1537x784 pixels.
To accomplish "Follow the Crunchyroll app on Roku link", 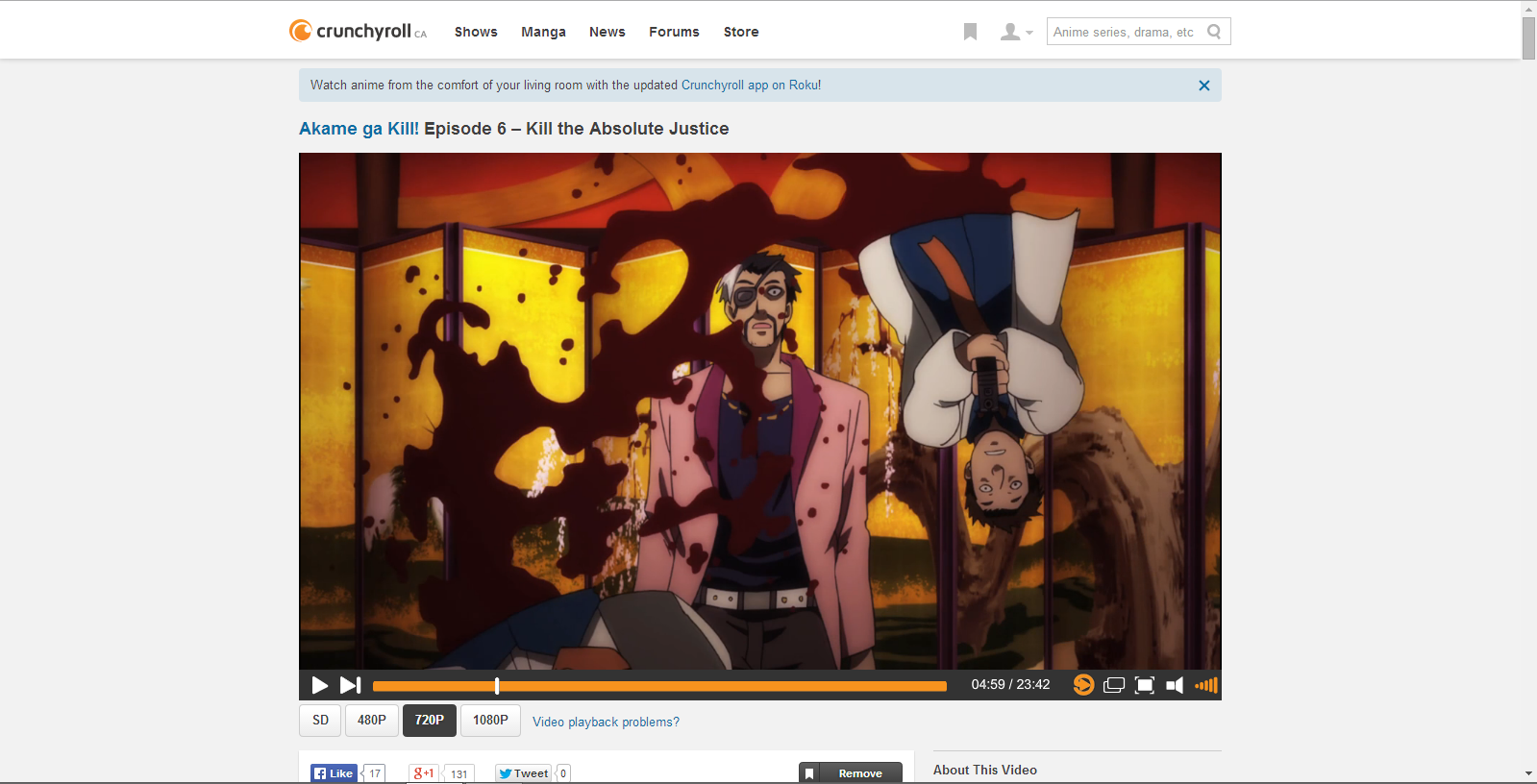I will [750, 85].
